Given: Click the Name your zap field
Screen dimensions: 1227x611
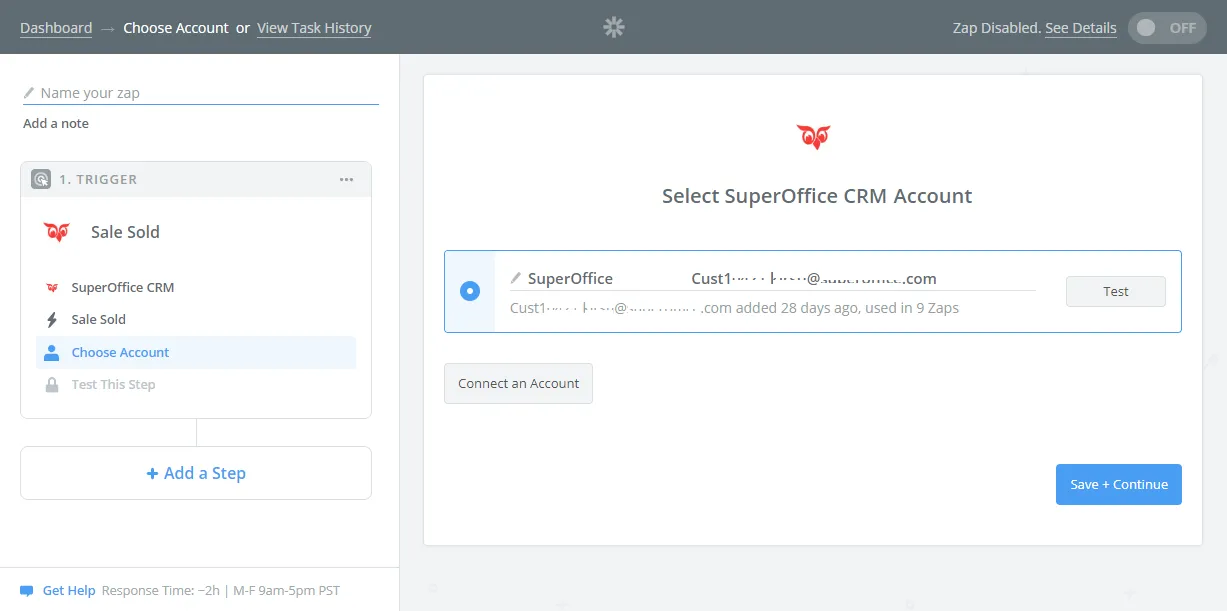Looking at the screenshot, I should point(205,93).
